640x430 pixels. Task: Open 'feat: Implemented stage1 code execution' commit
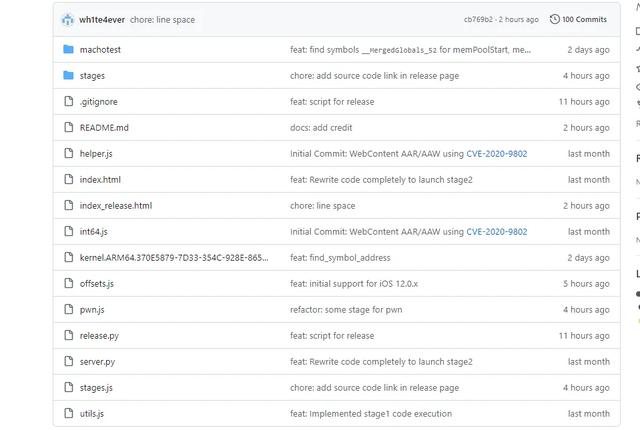click(x=371, y=414)
